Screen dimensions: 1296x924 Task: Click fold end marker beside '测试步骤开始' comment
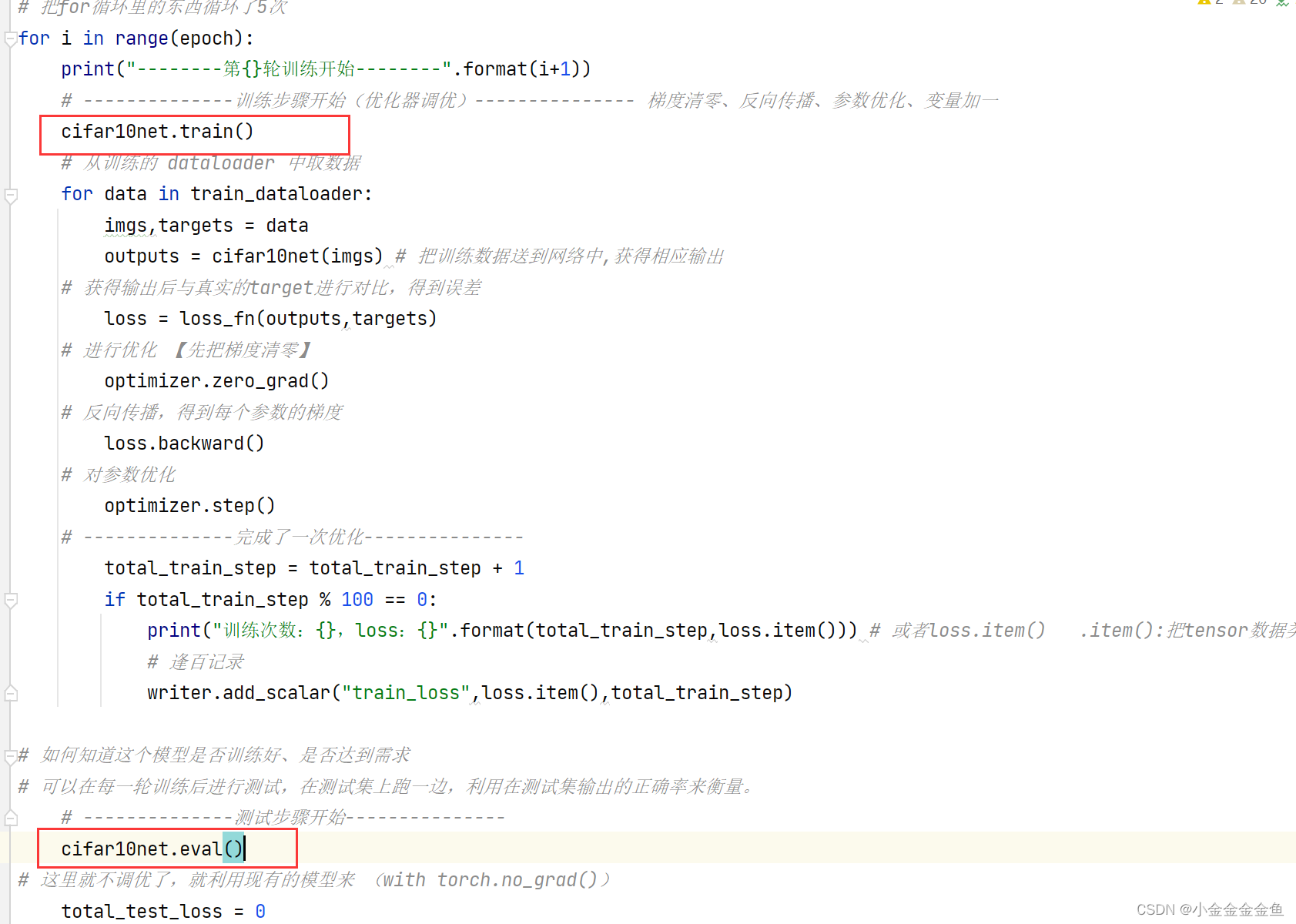point(11,818)
